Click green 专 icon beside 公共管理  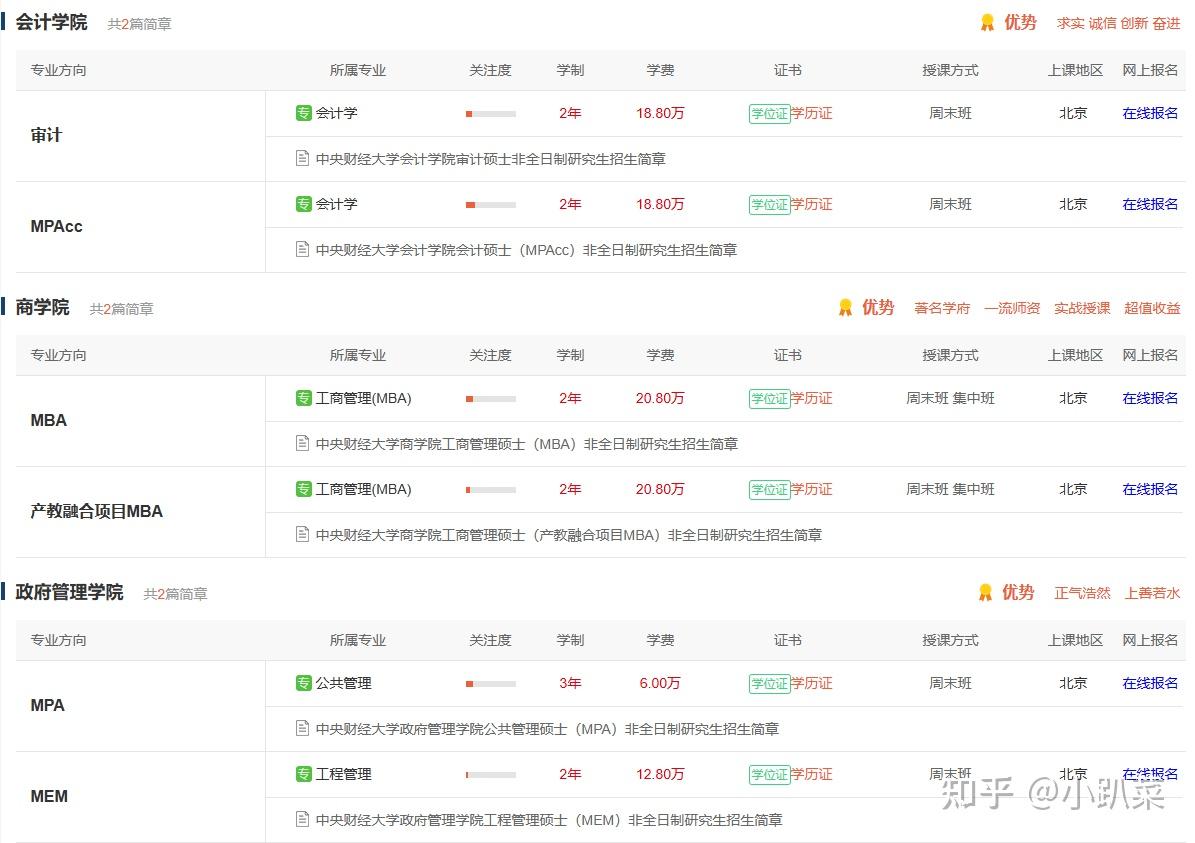tap(303, 683)
